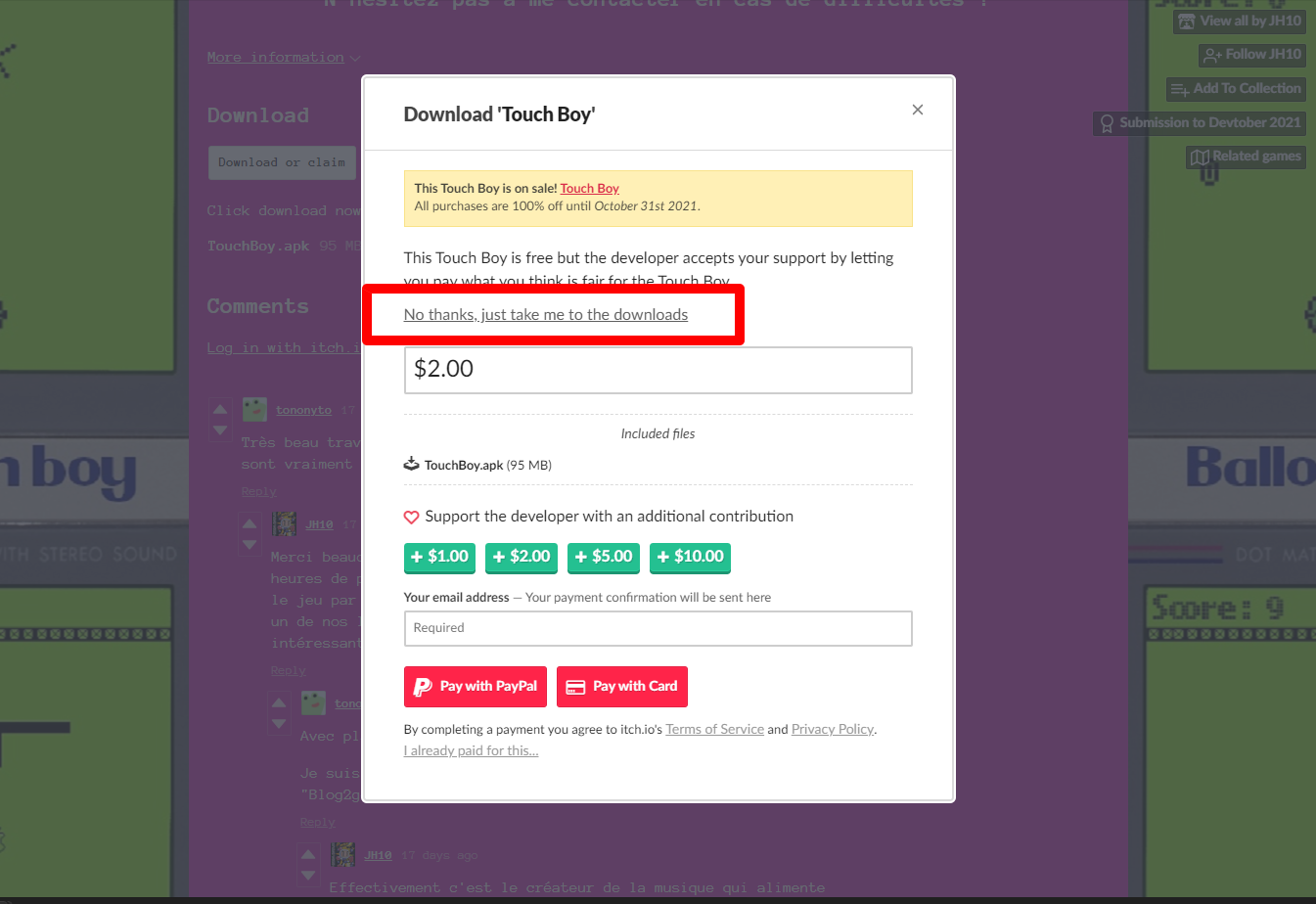Screen dimensions: 1316x904
Task: Add a $2.00 contribution
Action: [522, 557]
